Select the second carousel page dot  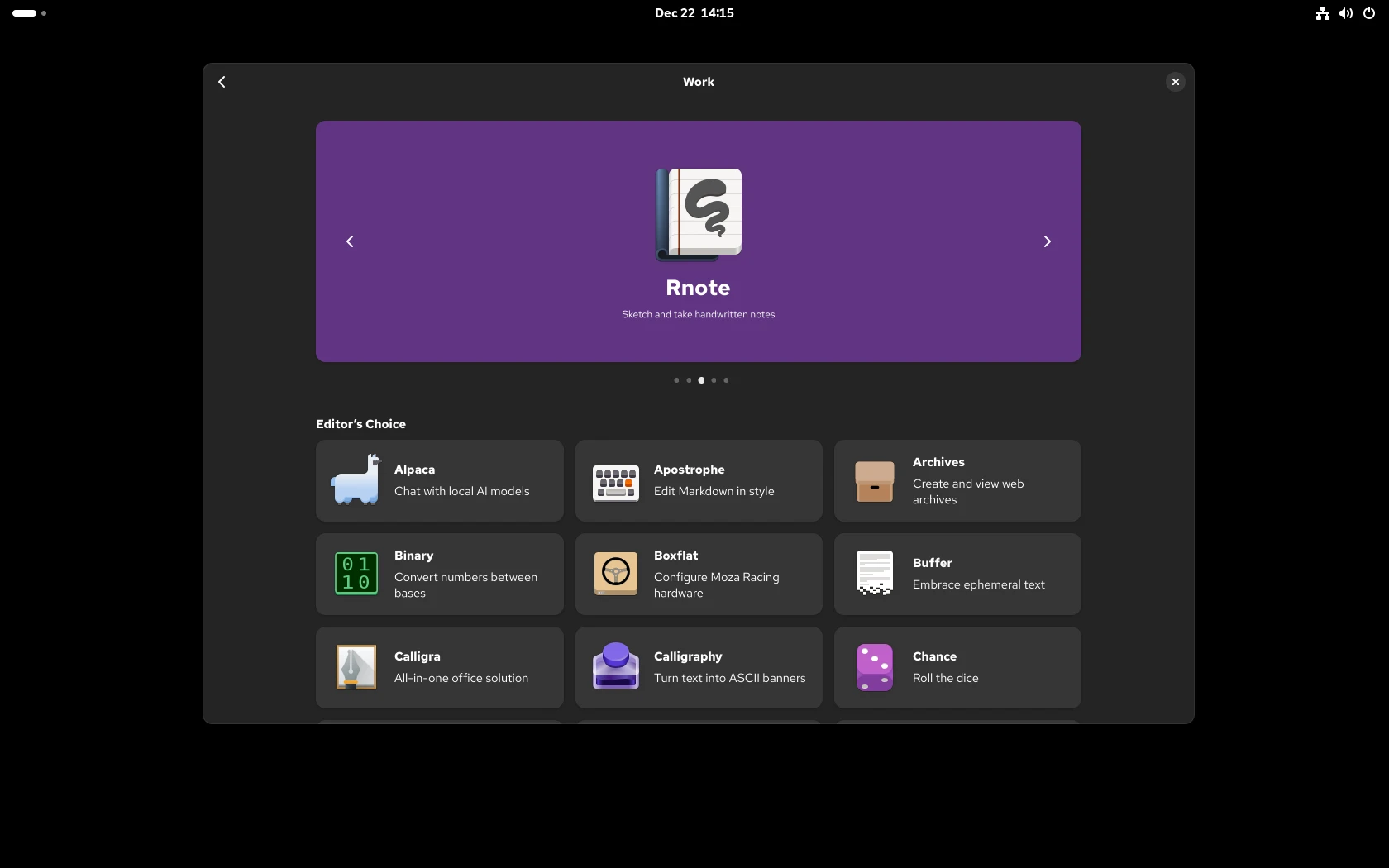coord(688,380)
